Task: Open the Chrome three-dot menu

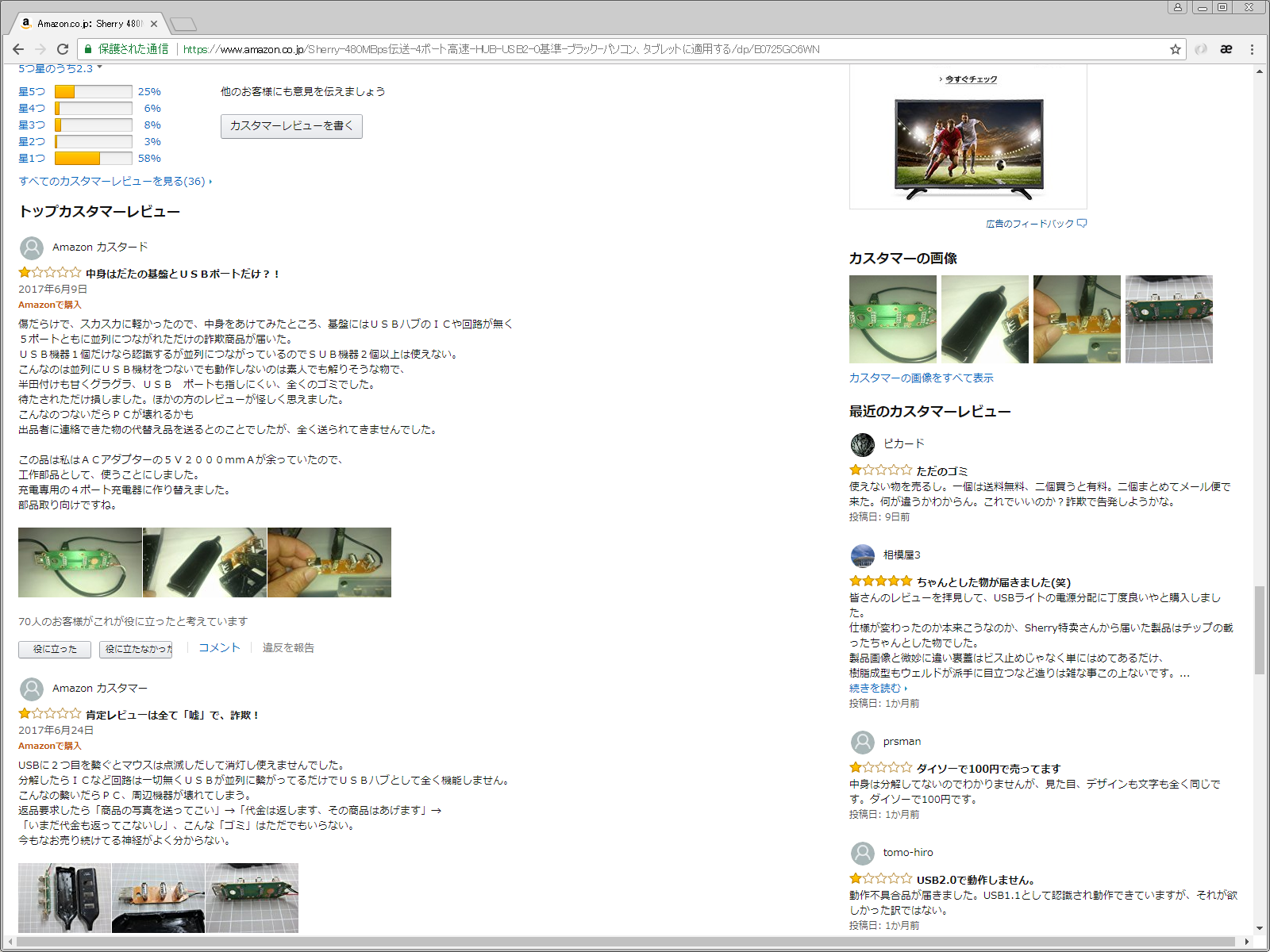Action: (x=1253, y=49)
